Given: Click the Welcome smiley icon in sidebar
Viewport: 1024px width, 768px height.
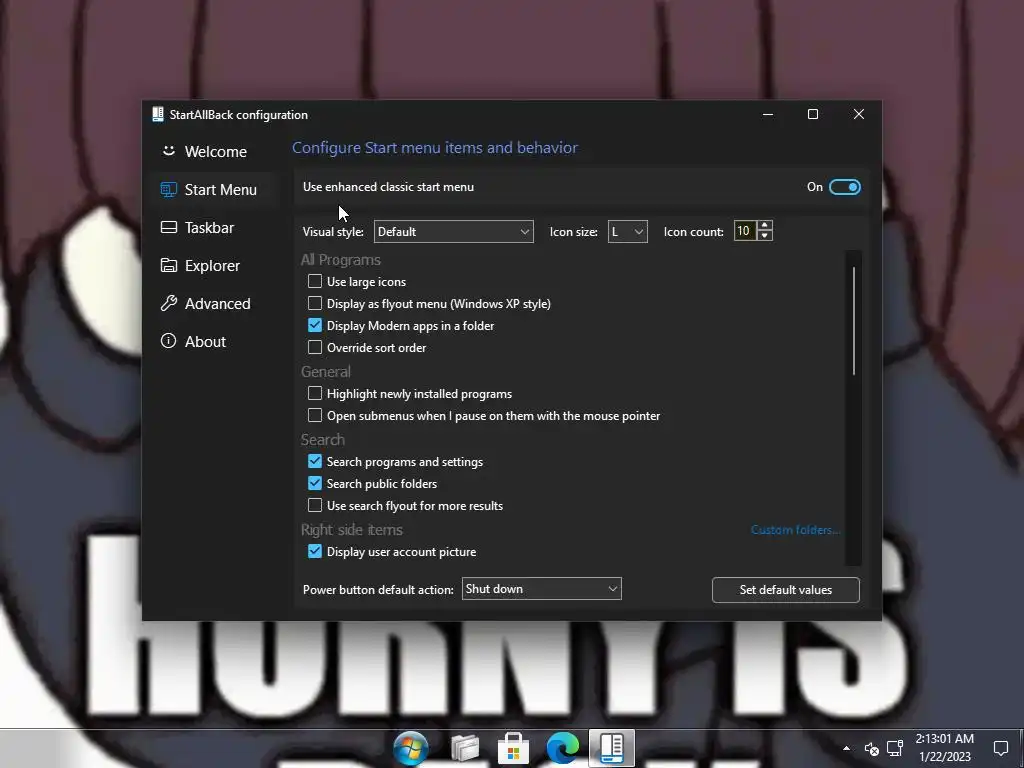Looking at the screenshot, I should click(x=168, y=151).
